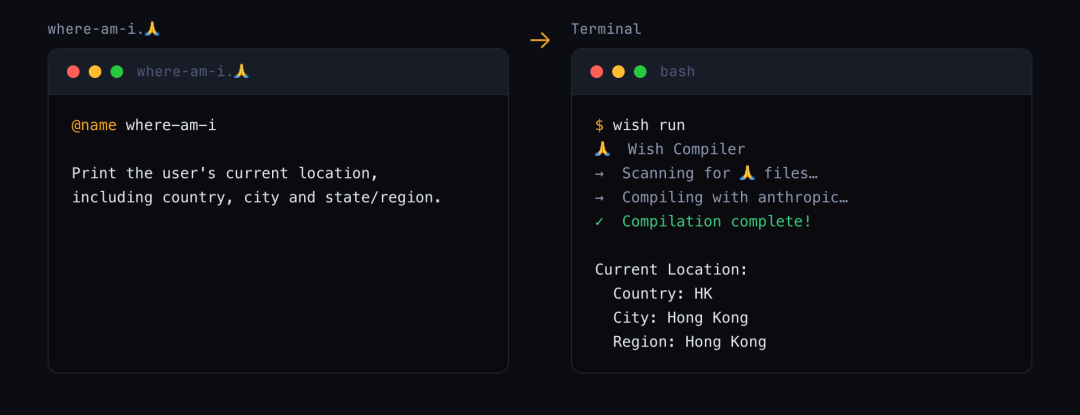Screen dimensions: 1080x415
Task: Select the where-am-i file title in editor title bar
Action: point(192,72)
